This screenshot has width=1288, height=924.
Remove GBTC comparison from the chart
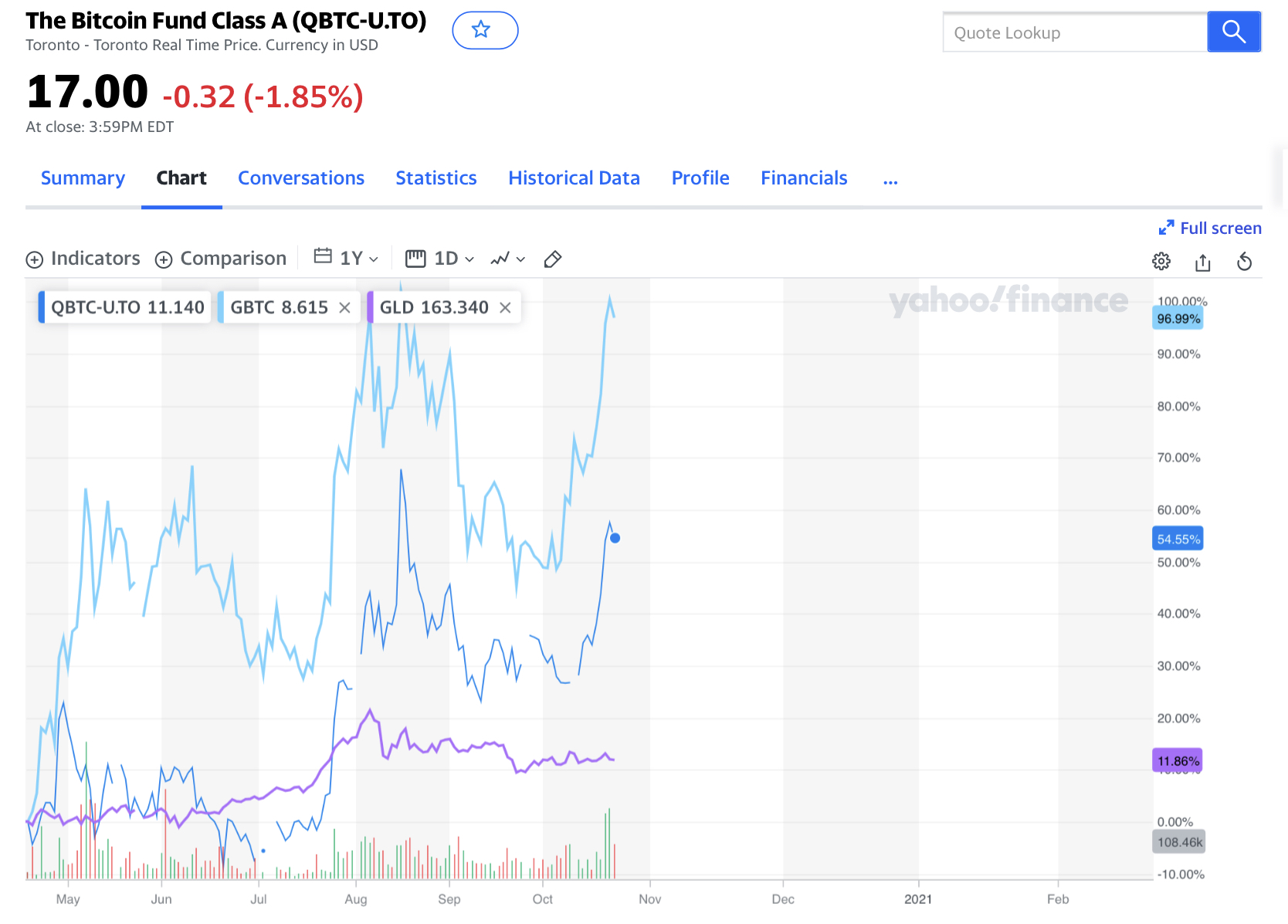point(345,308)
